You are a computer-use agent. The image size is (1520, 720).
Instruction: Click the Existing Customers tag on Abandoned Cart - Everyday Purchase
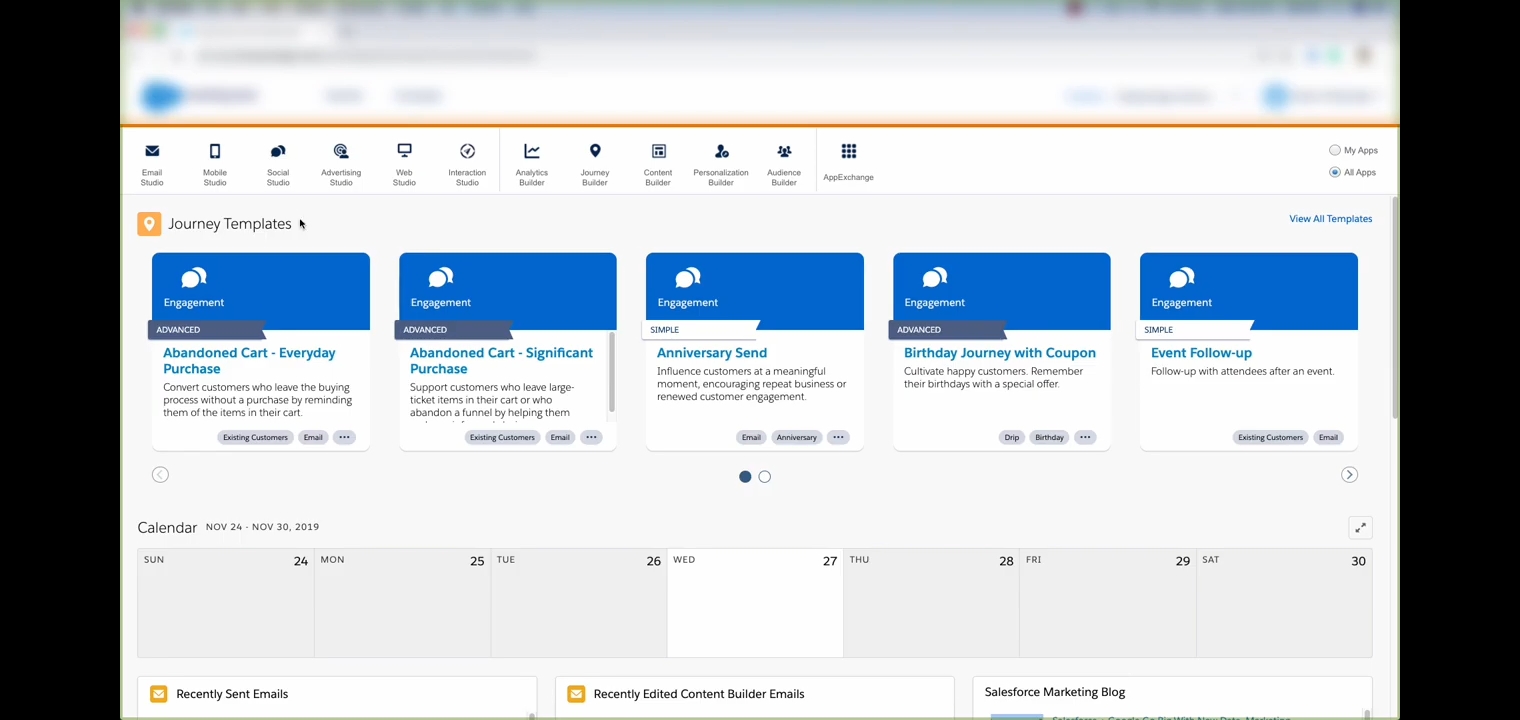coord(255,437)
